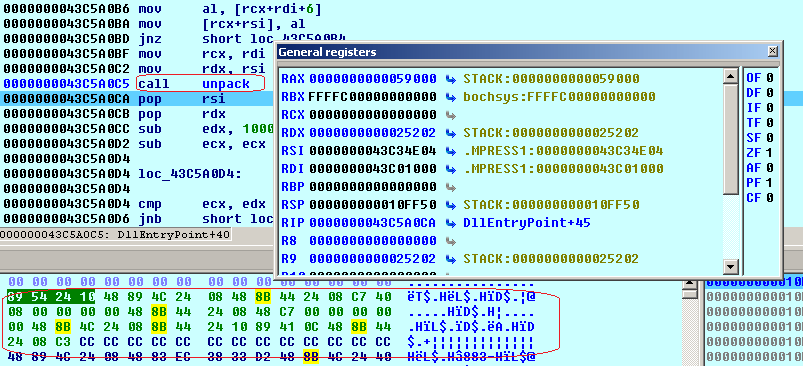
Task: Select the call unpack instruction
Action: [x=201, y=83]
